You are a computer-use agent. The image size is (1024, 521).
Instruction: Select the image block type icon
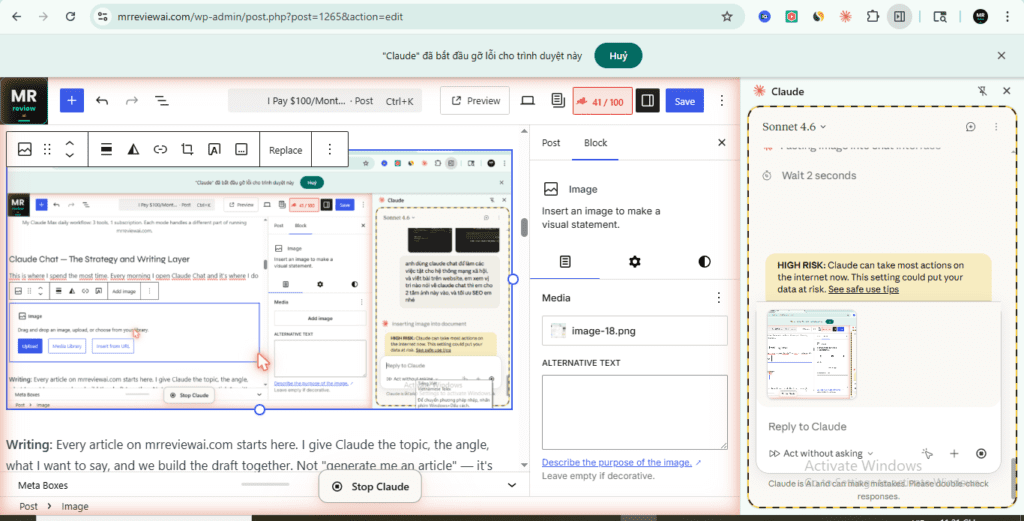(x=25, y=150)
